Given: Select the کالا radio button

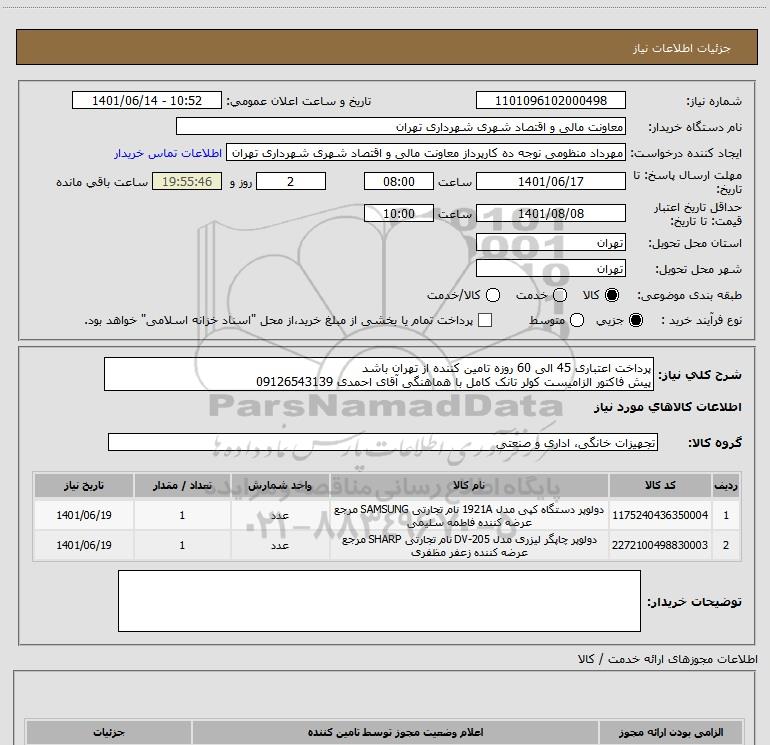Looking at the screenshot, I should [x=612, y=295].
